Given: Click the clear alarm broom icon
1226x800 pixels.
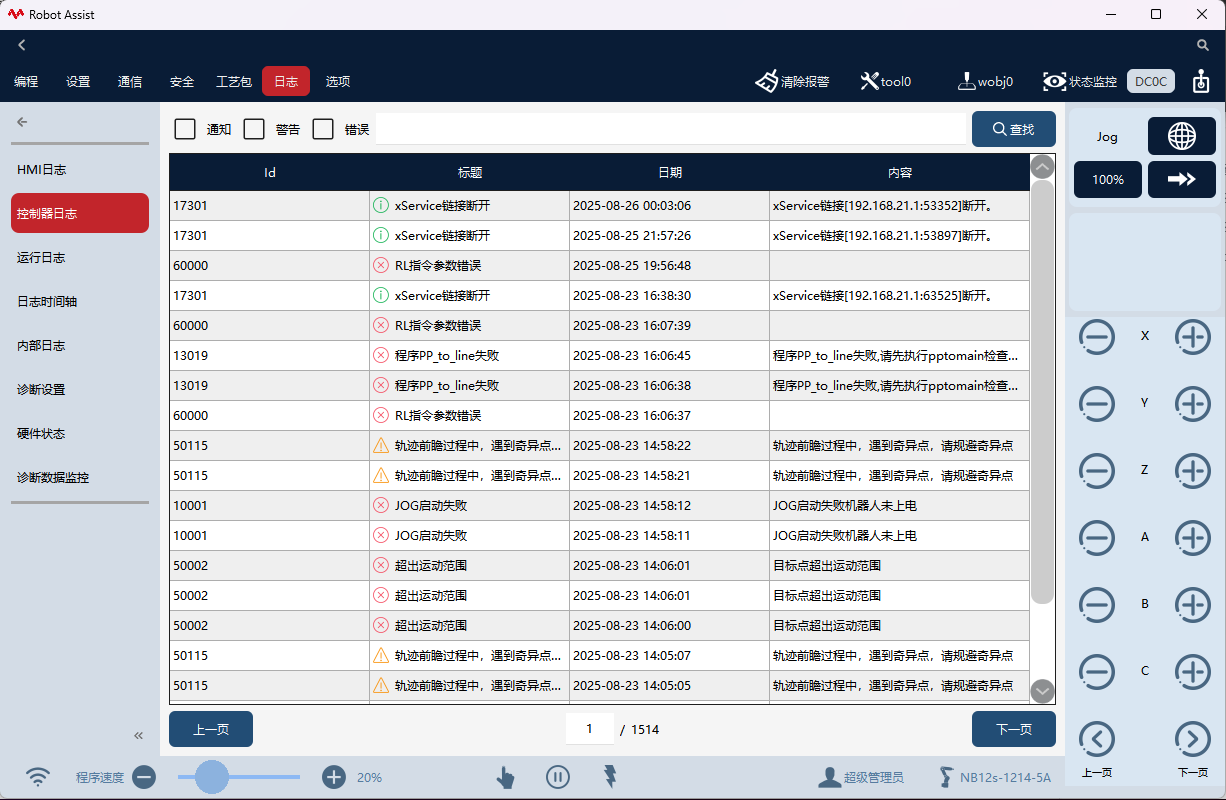Looking at the screenshot, I should pyautogui.click(x=767, y=82).
